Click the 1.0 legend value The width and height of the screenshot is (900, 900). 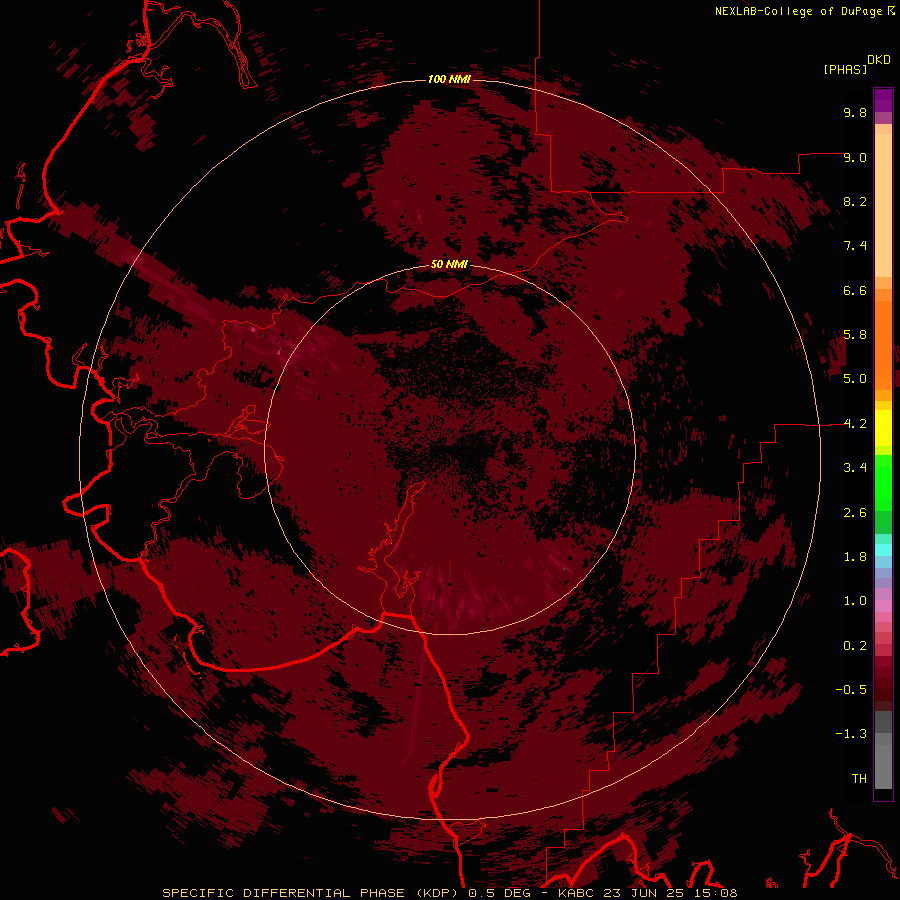pos(855,601)
